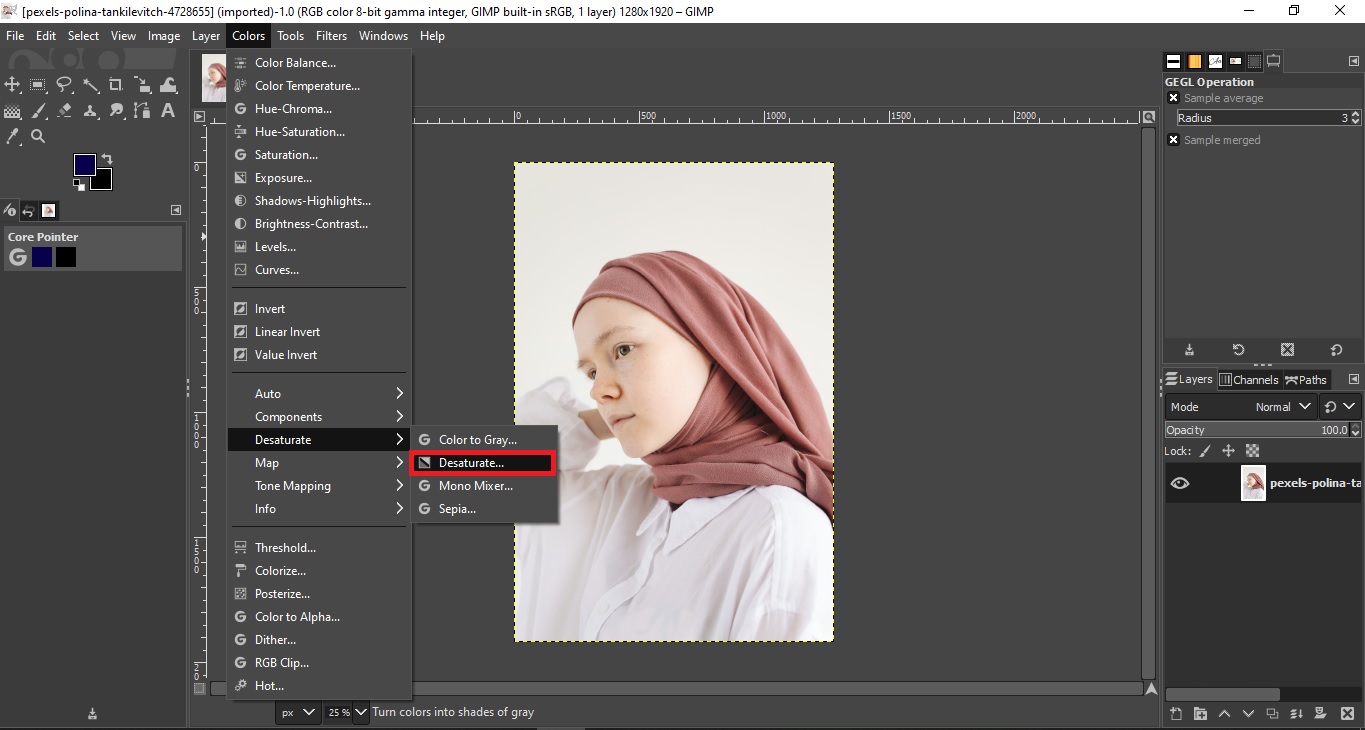This screenshot has width=1365, height=730.
Task: Create a new layer
Action: (x=1175, y=715)
